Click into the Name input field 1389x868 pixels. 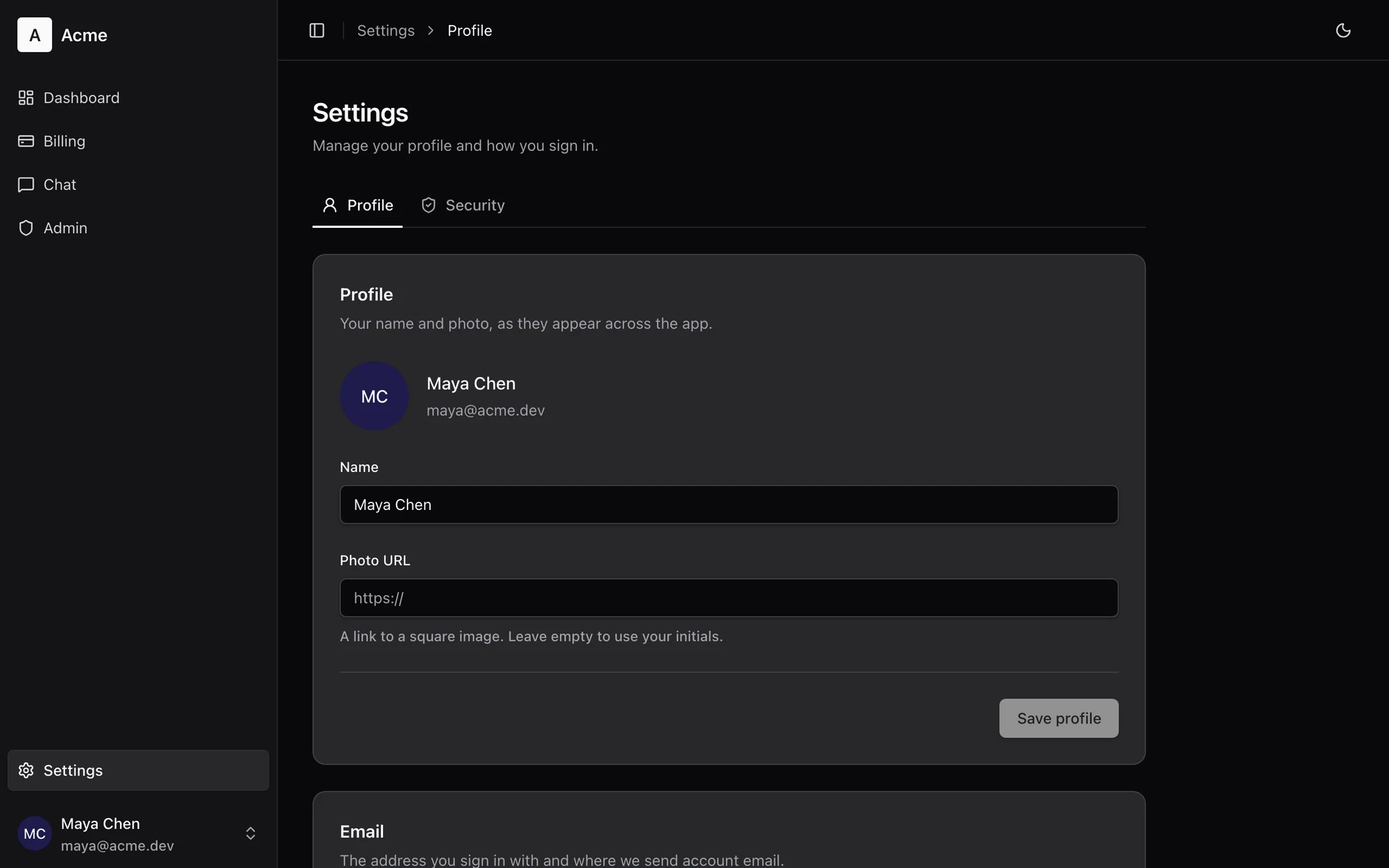[x=728, y=505]
